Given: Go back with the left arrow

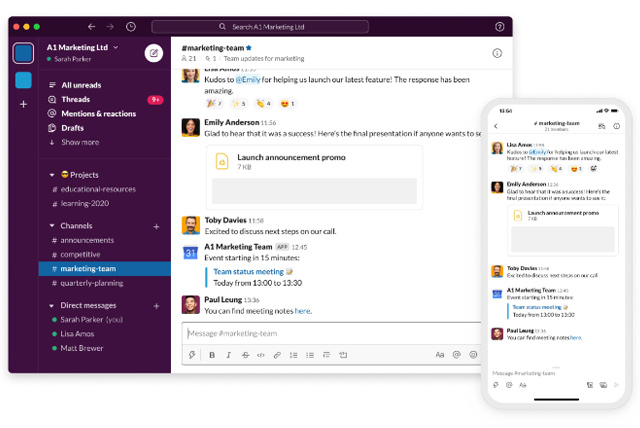Looking at the screenshot, I should pos(91,27).
